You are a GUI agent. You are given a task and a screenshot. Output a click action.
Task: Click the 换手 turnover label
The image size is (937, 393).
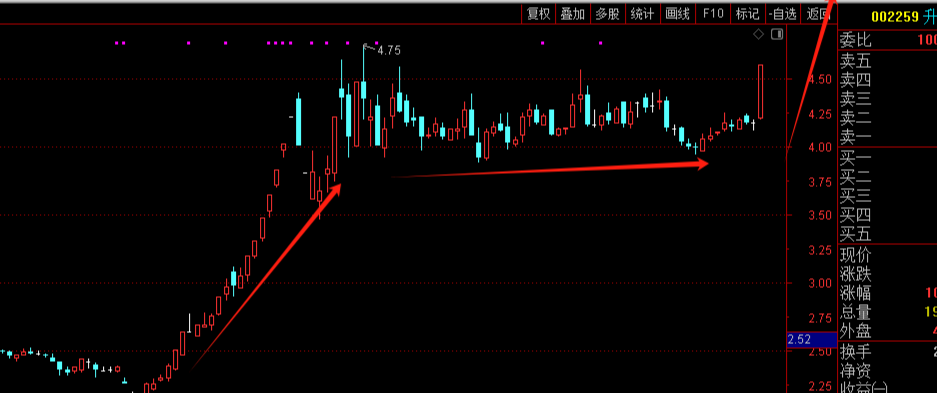coord(856,352)
